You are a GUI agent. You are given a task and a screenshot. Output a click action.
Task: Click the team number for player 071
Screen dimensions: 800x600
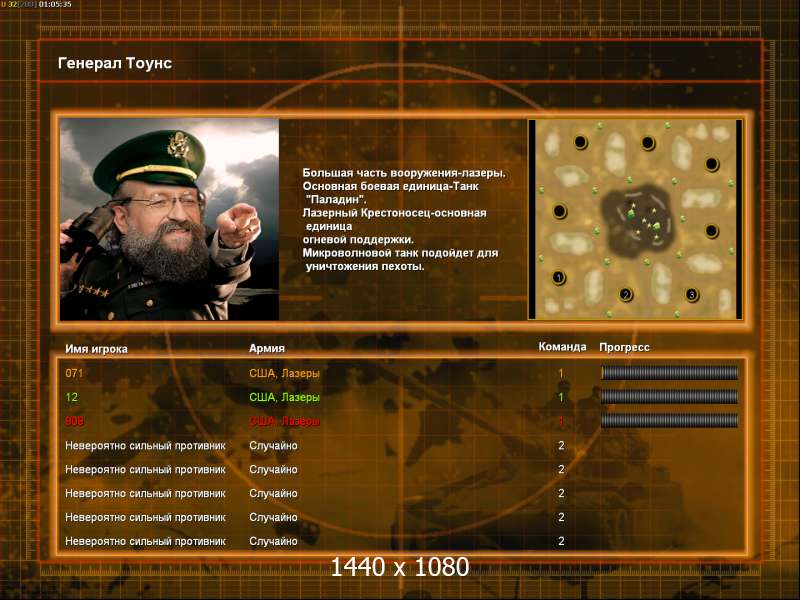coord(561,373)
